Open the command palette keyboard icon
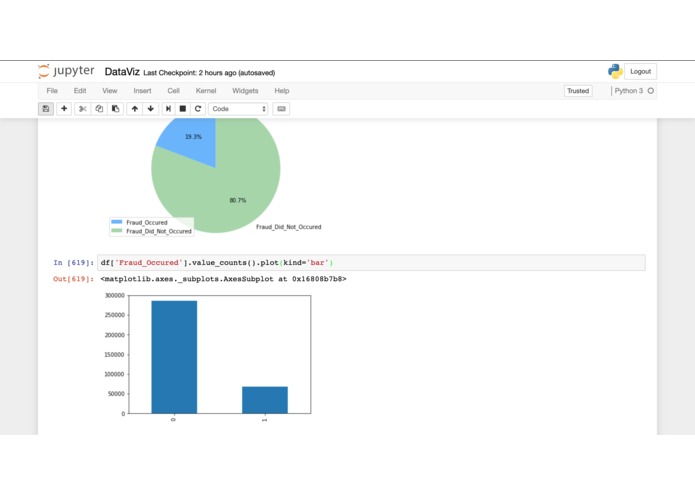 click(281, 109)
